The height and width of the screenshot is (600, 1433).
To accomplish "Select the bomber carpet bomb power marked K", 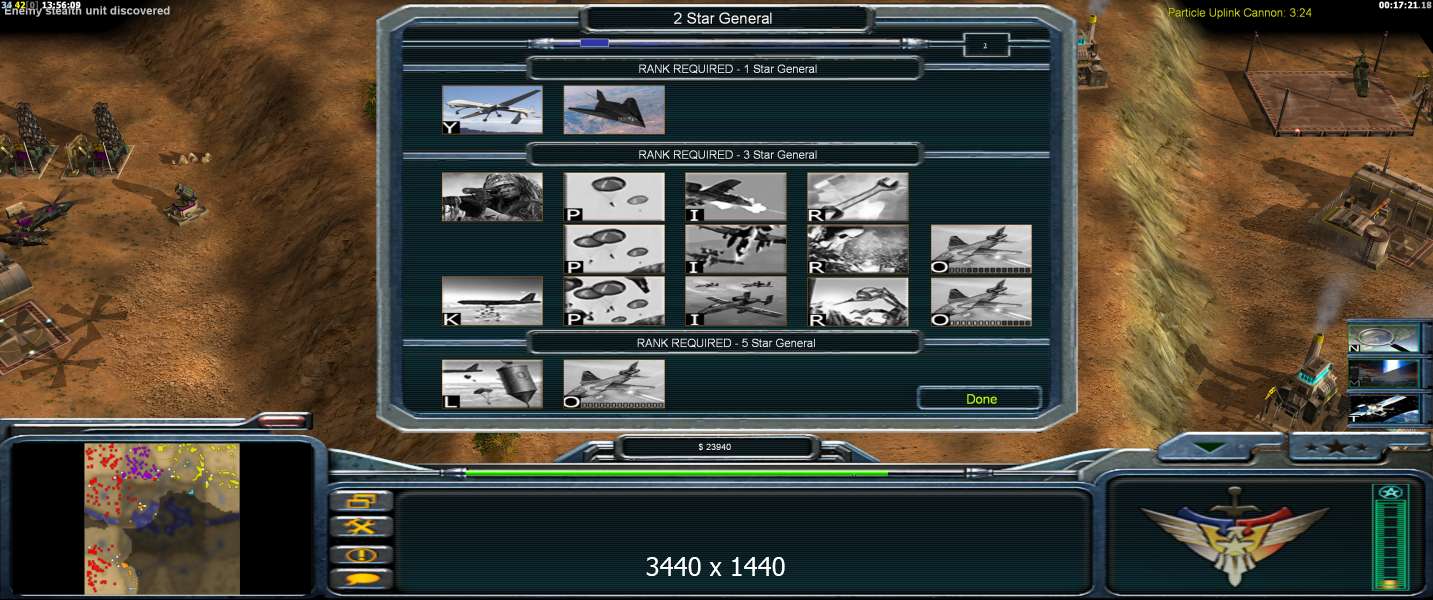I will (x=492, y=302).
